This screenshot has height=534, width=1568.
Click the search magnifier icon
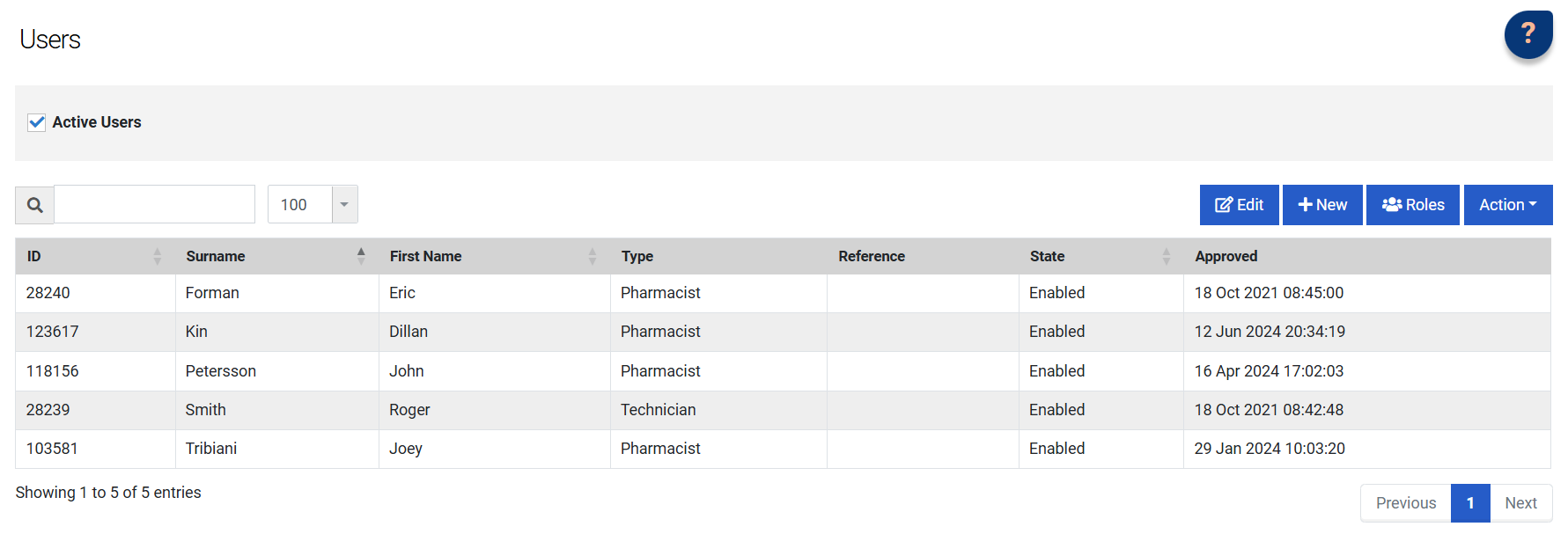coord(35,205)
